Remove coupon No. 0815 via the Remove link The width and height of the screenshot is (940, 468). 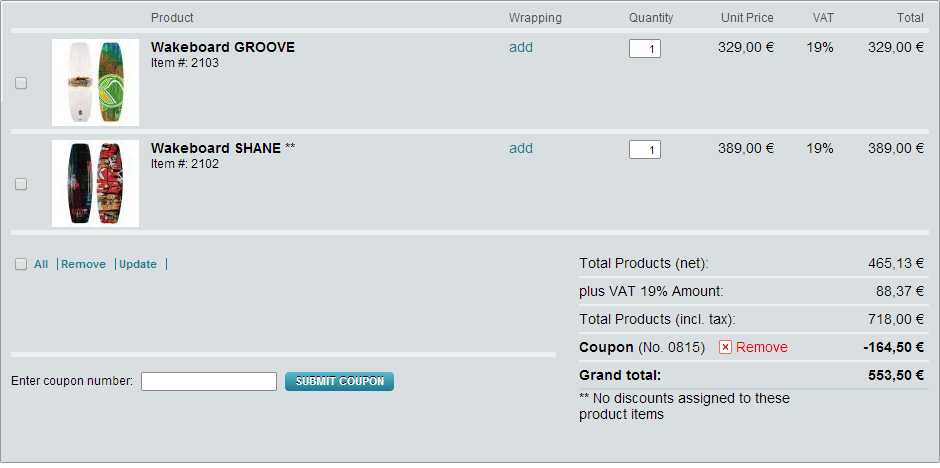(x=761, y=347)
